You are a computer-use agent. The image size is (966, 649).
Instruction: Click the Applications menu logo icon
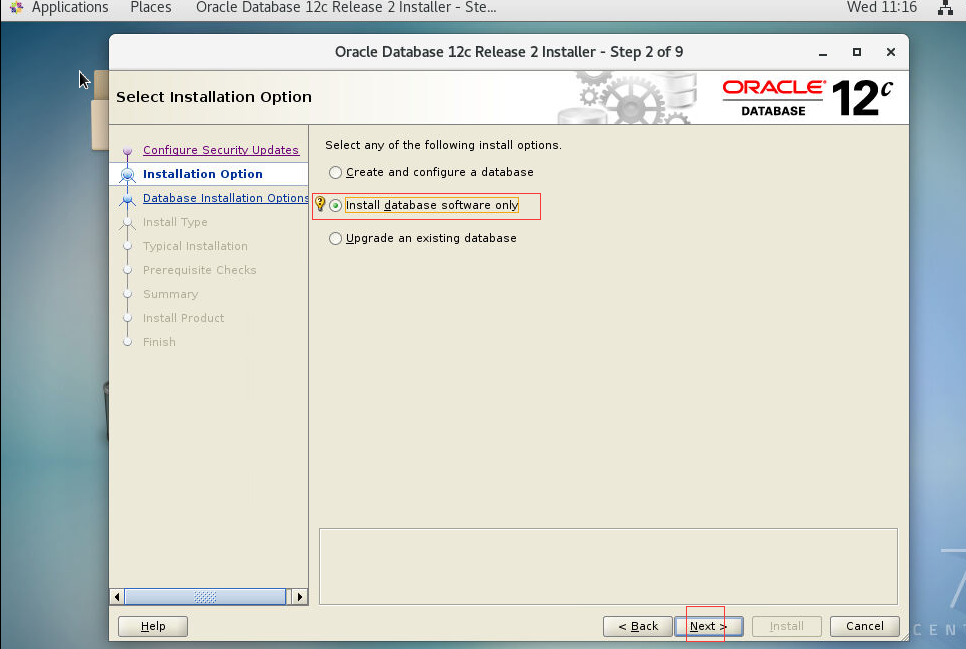click(x=16, y=7)
